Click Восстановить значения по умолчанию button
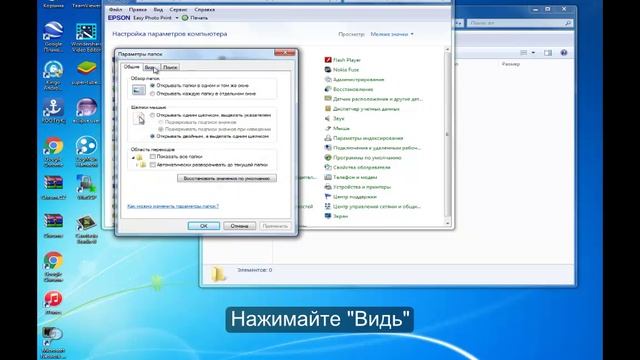The height and width of the screenshot is (360, 640). tap(227, 178)
